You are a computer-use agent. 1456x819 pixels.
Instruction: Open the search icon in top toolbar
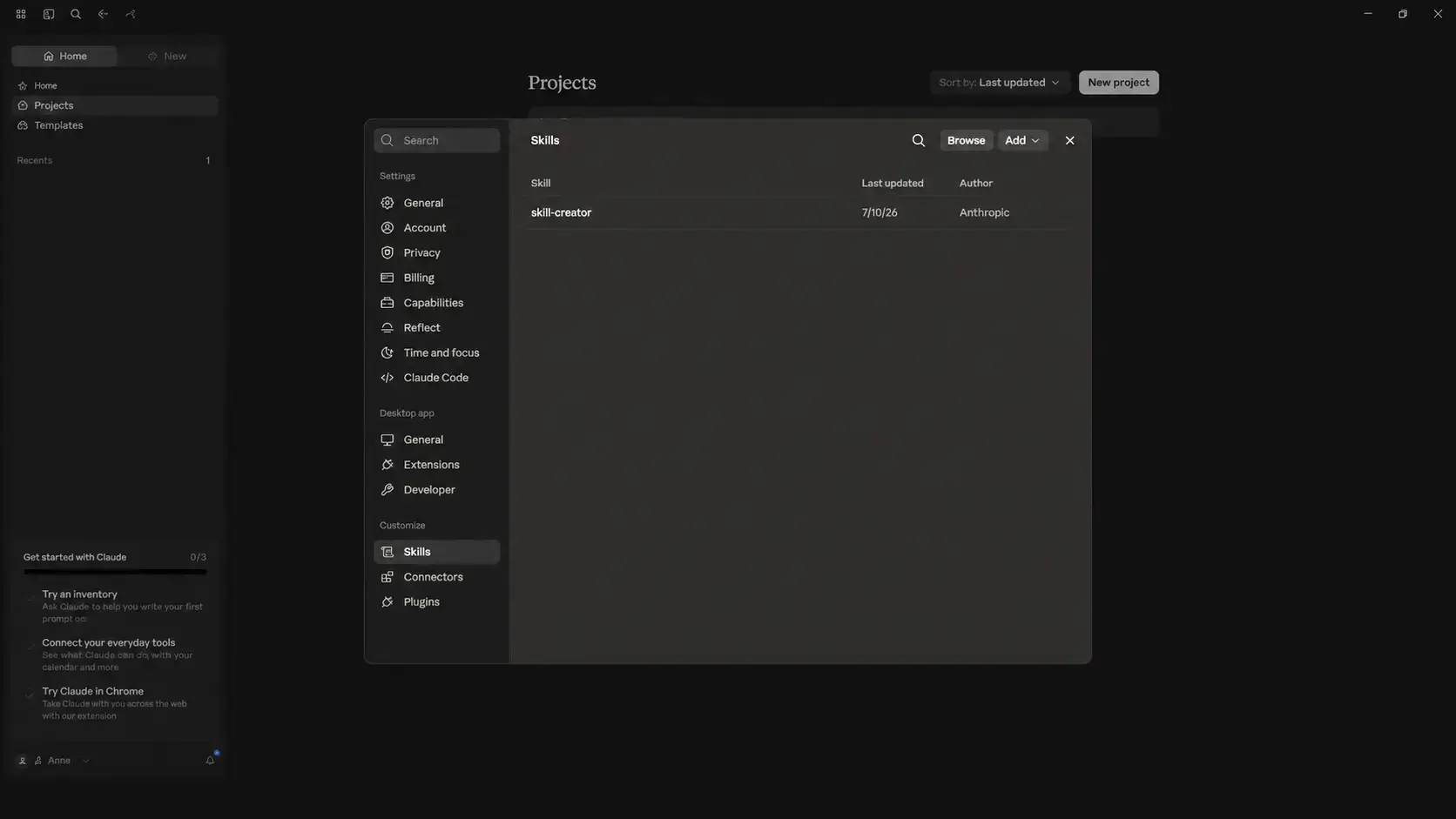click(76, 14)
